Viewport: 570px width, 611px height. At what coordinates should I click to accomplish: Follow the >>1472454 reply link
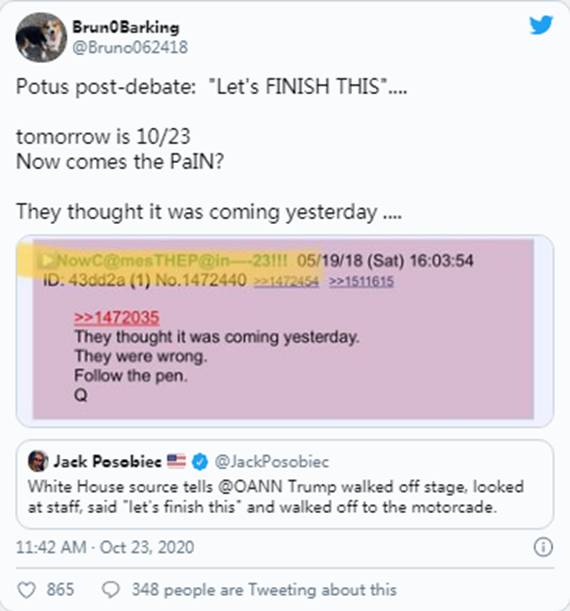[x=286, y=281]
